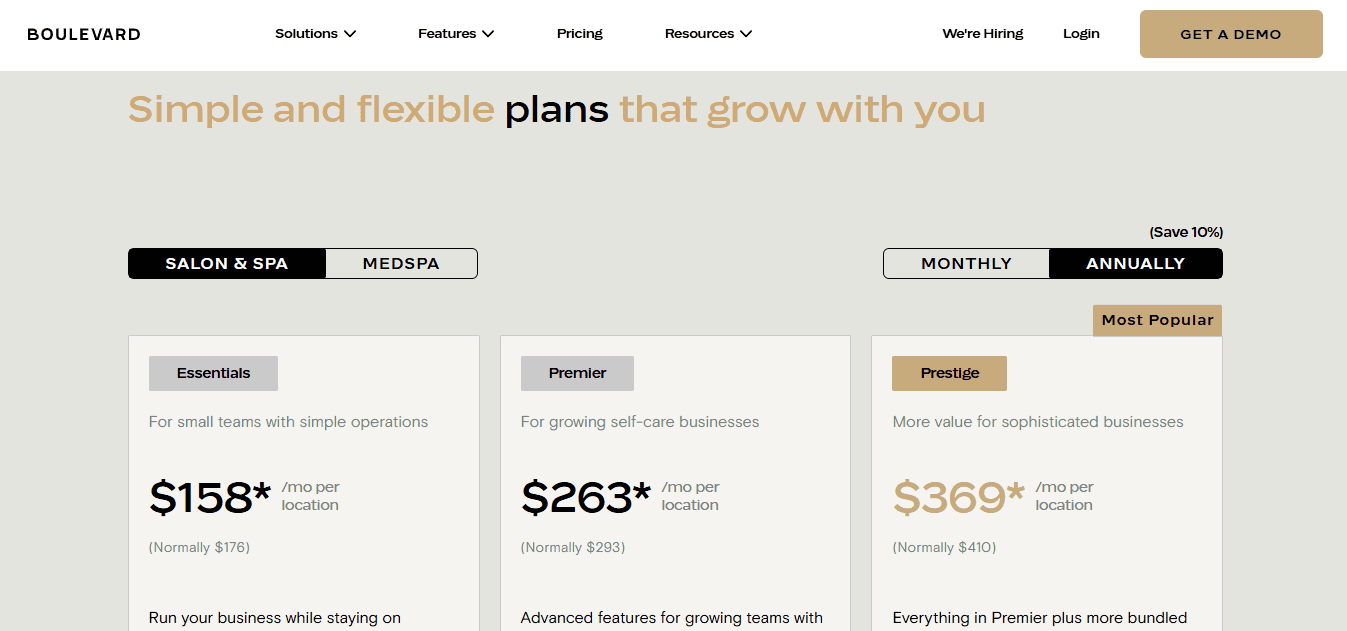The image size is (1347, 631).
Task: Select the Premier plan label
Action: point(577,373)
